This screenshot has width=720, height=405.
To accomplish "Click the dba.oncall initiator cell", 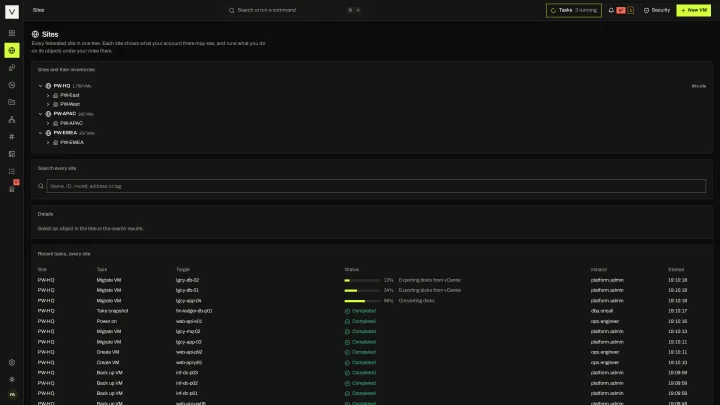I will 602,311.
